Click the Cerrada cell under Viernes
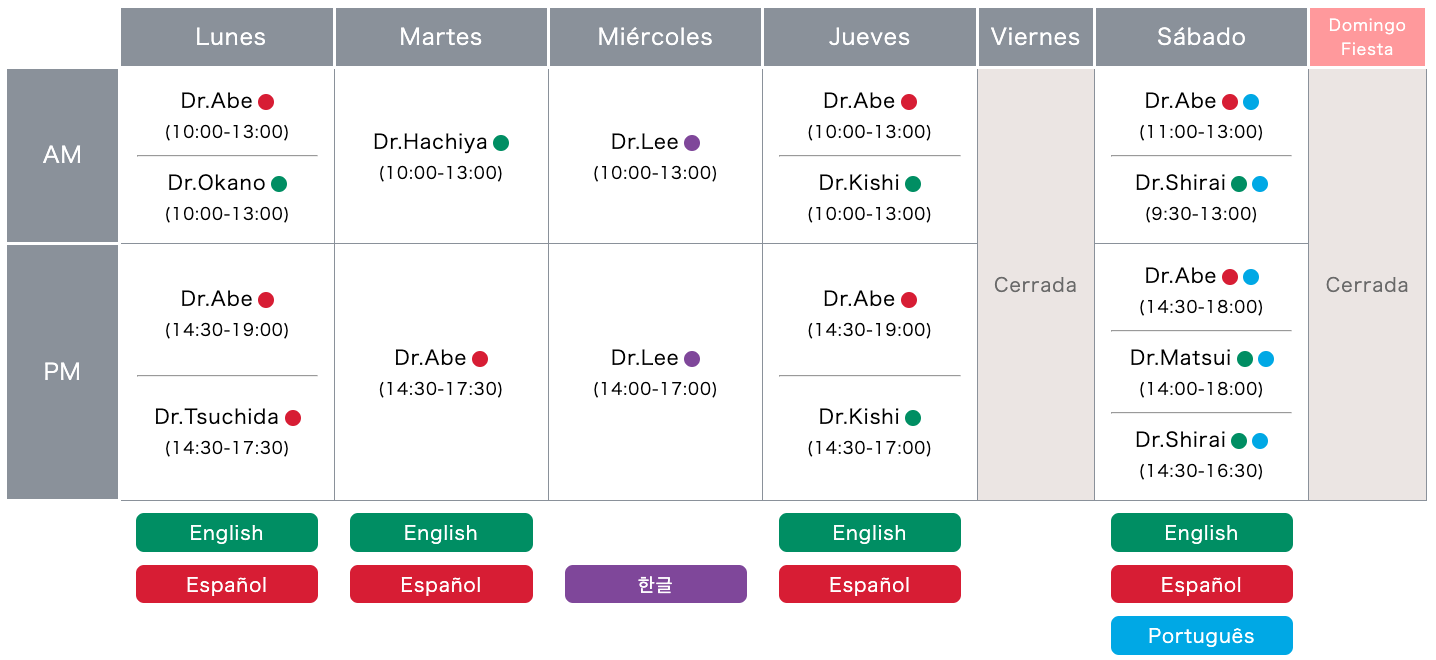1436x660 pixels. tap(1035, 285)
